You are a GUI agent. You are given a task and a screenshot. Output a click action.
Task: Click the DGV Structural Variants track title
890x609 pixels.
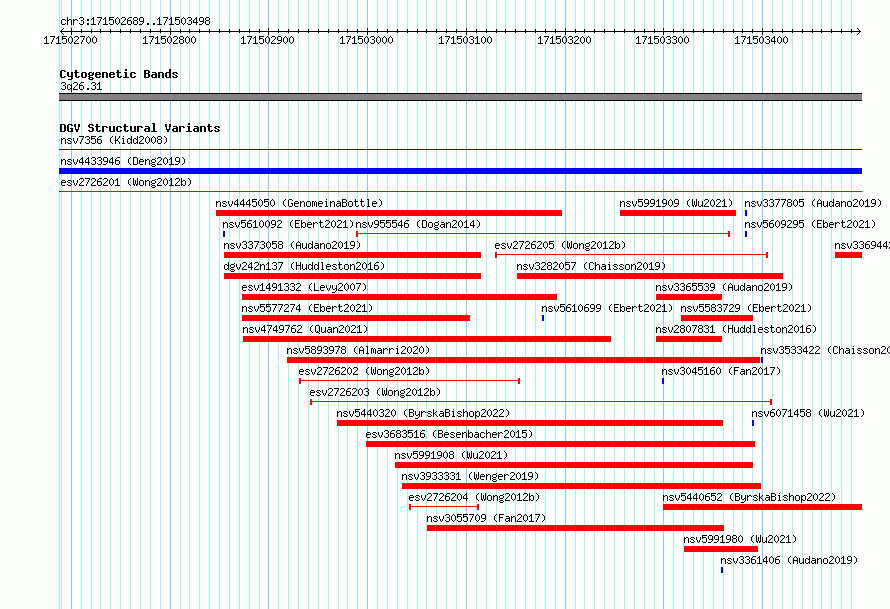click(140, 128)
